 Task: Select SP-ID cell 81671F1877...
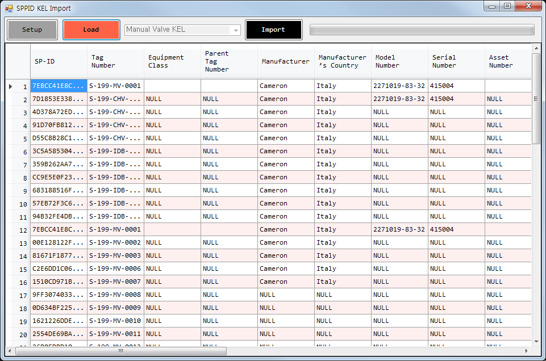click(x=59, y=256)
